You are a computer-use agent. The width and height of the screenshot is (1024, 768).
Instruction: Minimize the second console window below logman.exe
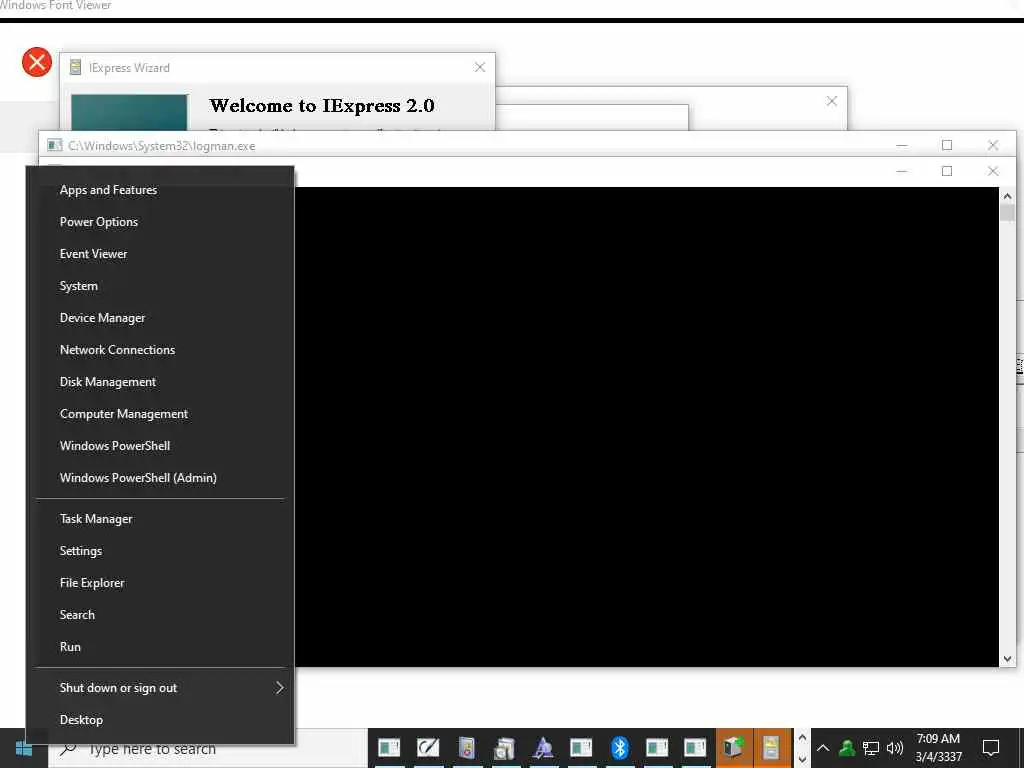pos(902,171)
